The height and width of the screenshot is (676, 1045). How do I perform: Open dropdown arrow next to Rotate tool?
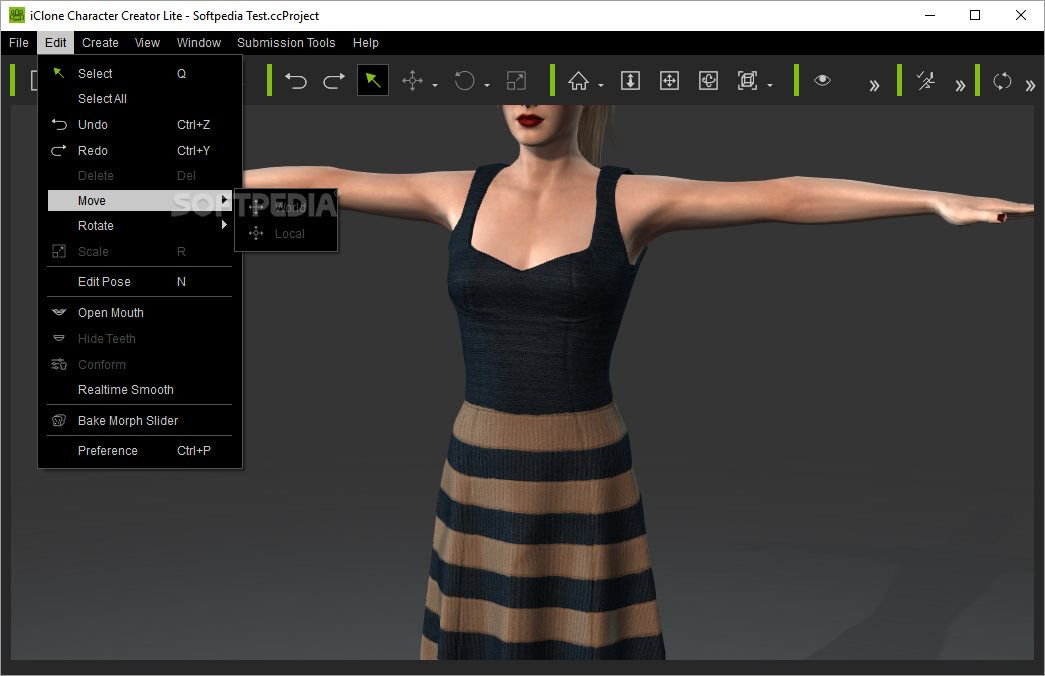pos(487,85)
